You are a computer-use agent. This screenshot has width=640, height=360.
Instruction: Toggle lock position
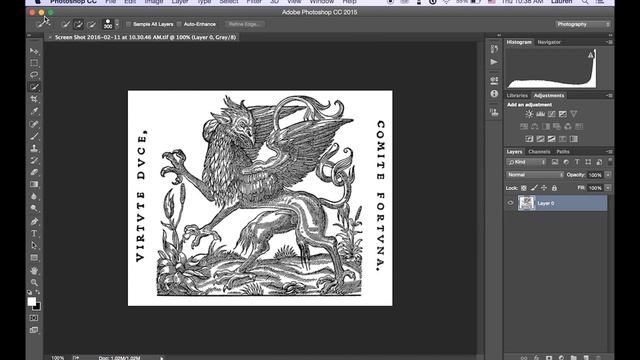[544, 188]
